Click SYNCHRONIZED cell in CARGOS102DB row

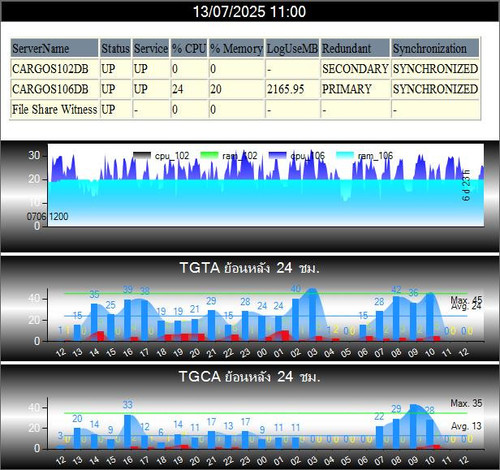(x=435, y=69)
